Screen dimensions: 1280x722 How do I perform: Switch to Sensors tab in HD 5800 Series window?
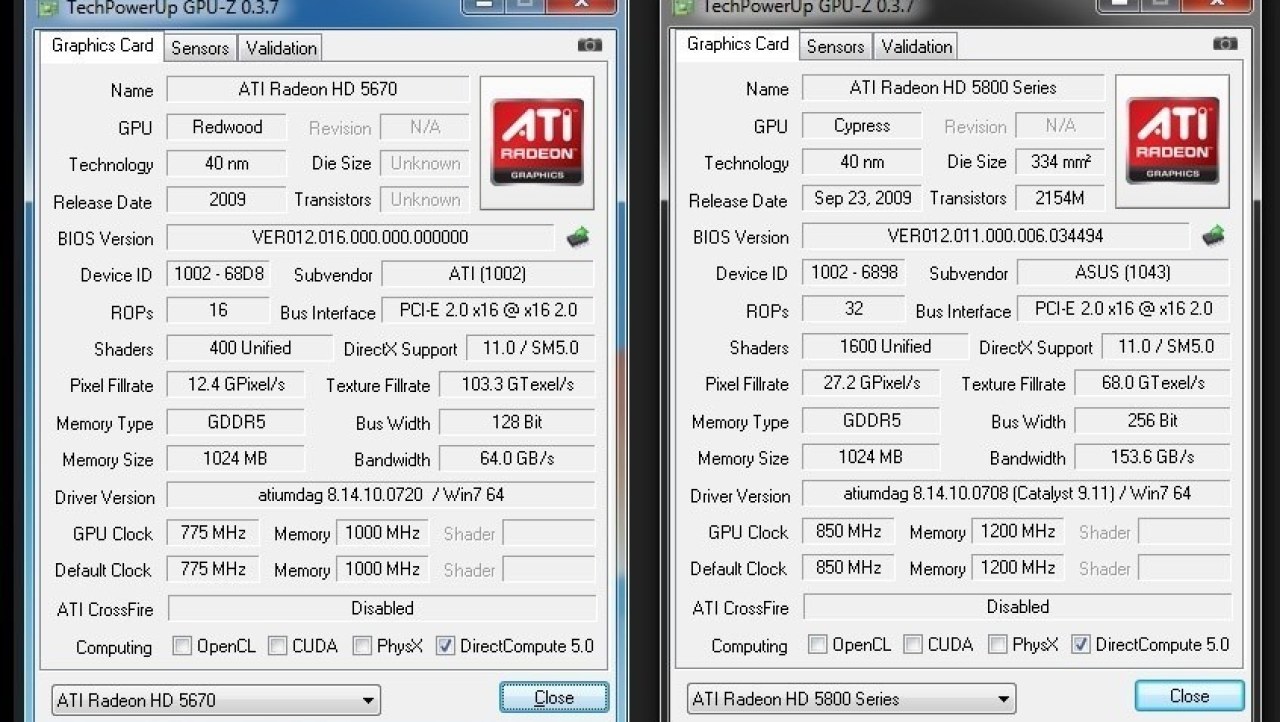[835, 46]
